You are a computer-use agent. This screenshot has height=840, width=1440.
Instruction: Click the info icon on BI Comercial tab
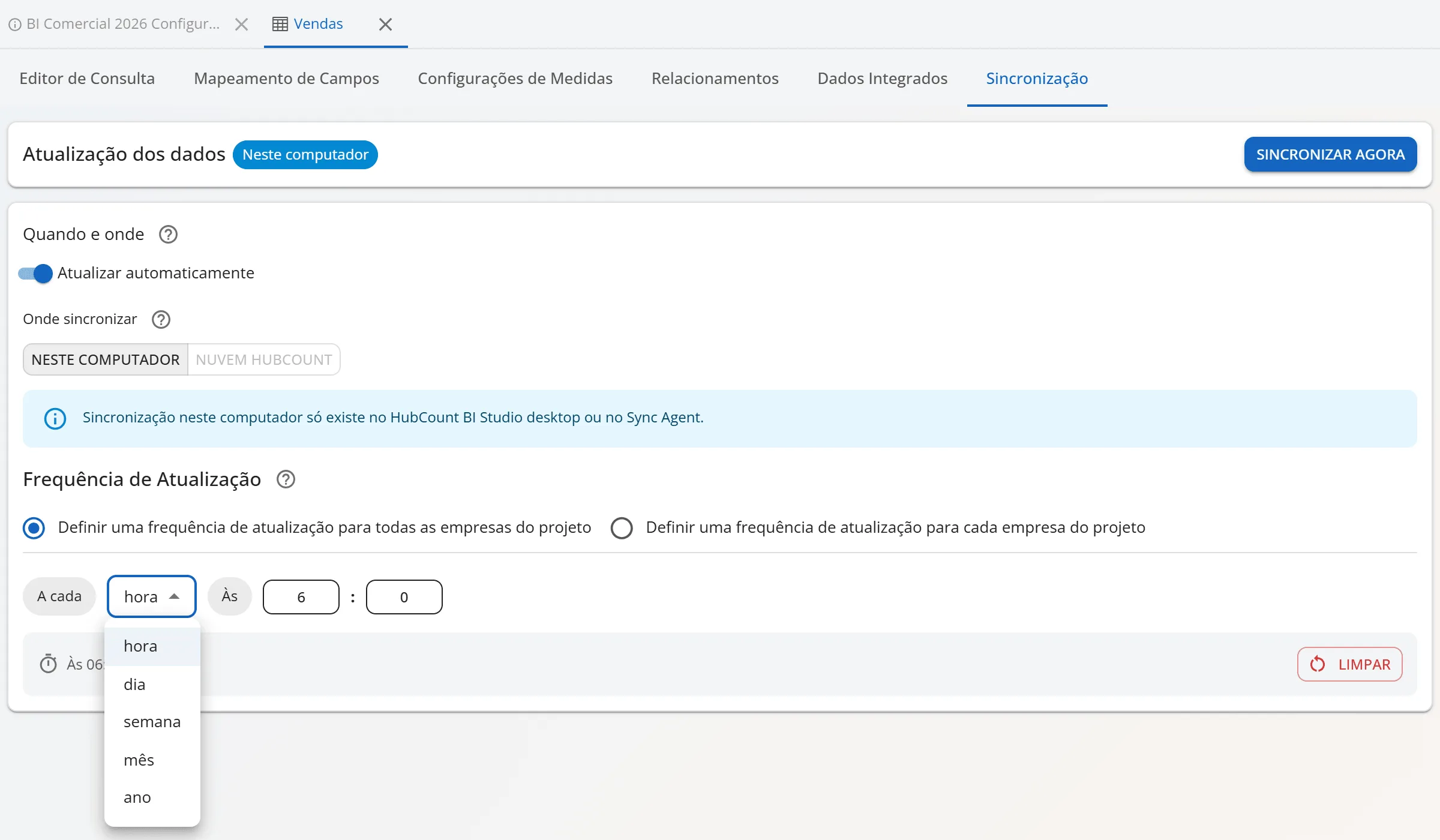15,25
